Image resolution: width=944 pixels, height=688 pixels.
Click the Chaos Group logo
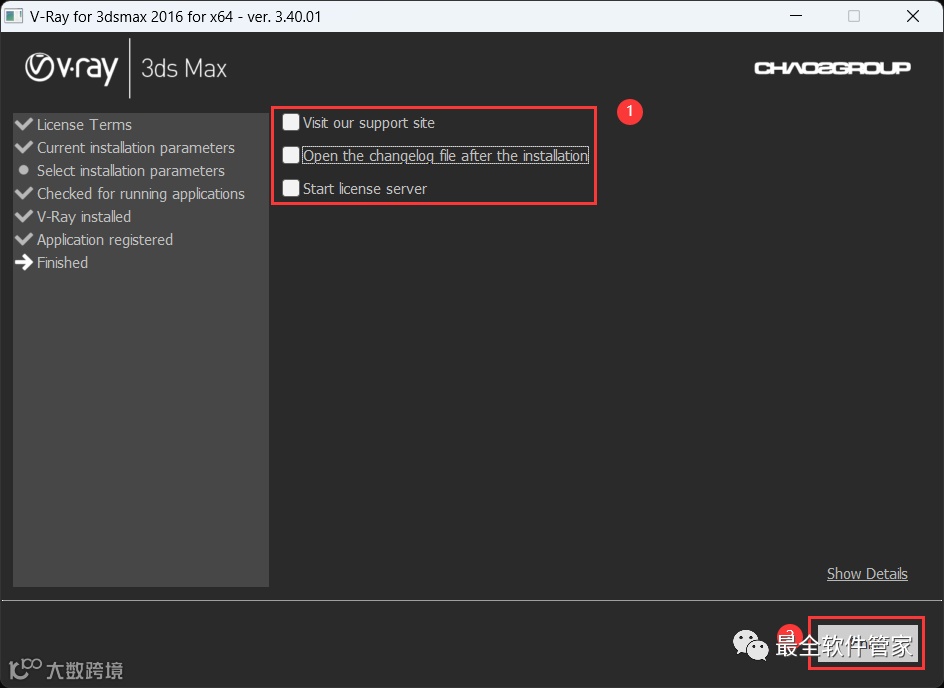coord(832,68)
